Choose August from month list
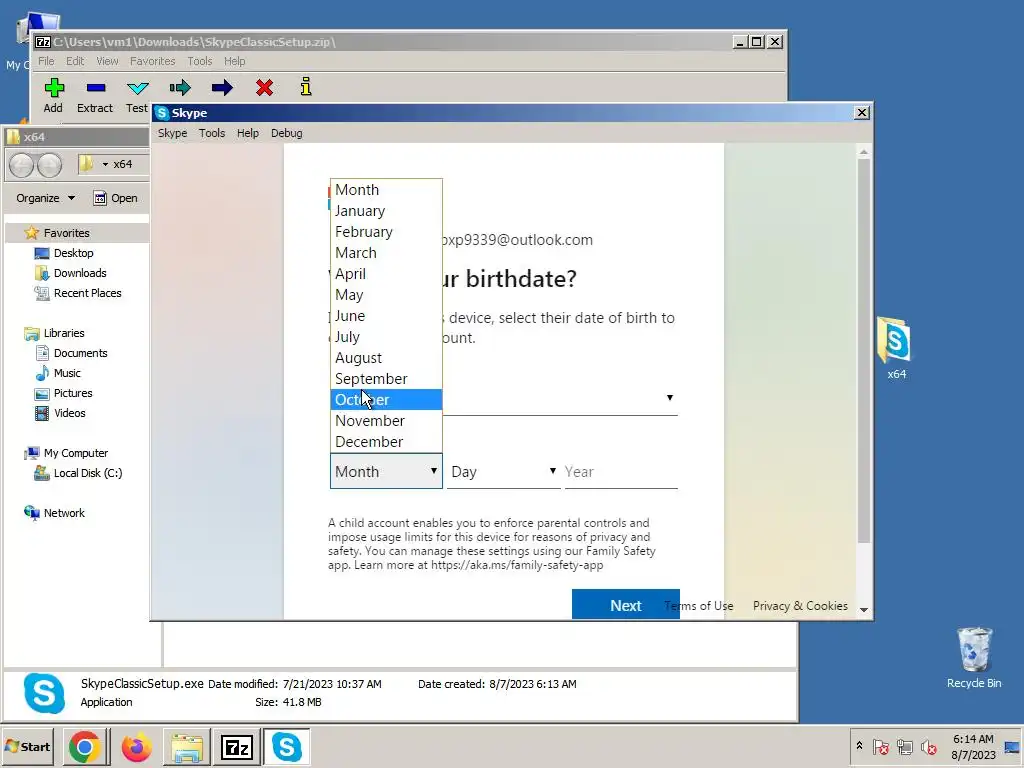This screenshot has width=1024, height=768. (386, 358)
